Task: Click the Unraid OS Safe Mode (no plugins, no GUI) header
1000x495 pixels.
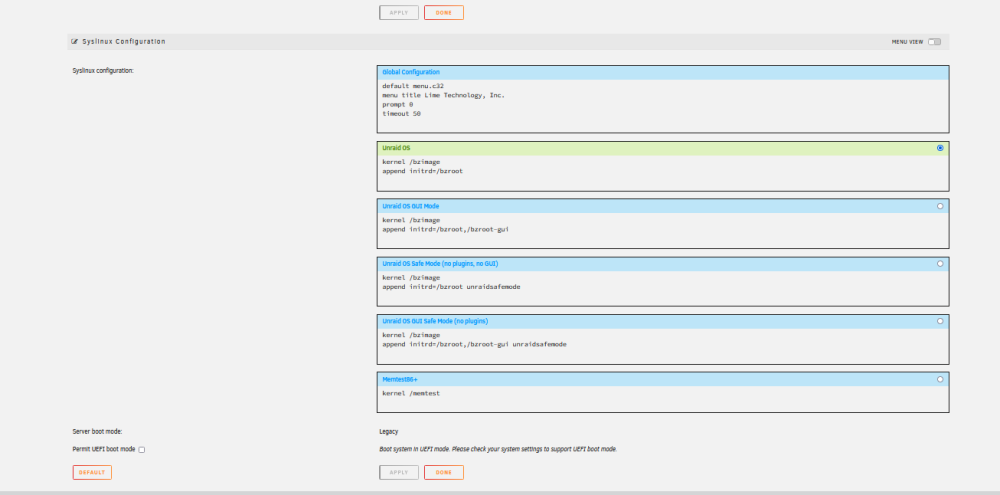Action: 663,263
